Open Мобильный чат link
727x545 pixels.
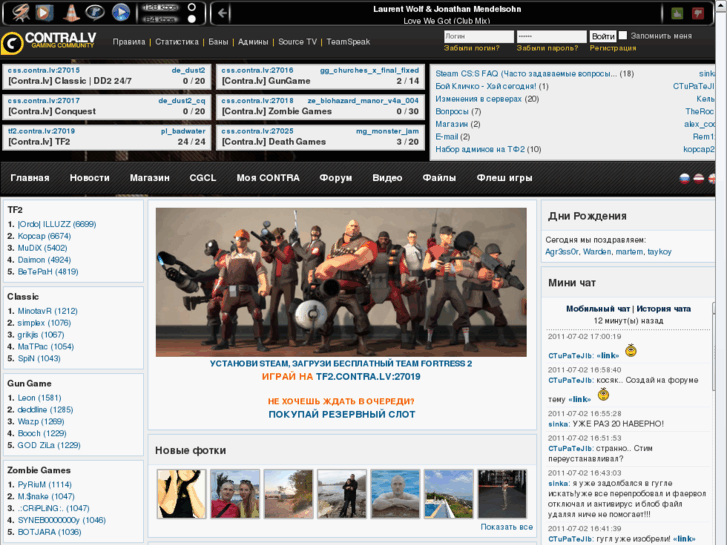598,309
